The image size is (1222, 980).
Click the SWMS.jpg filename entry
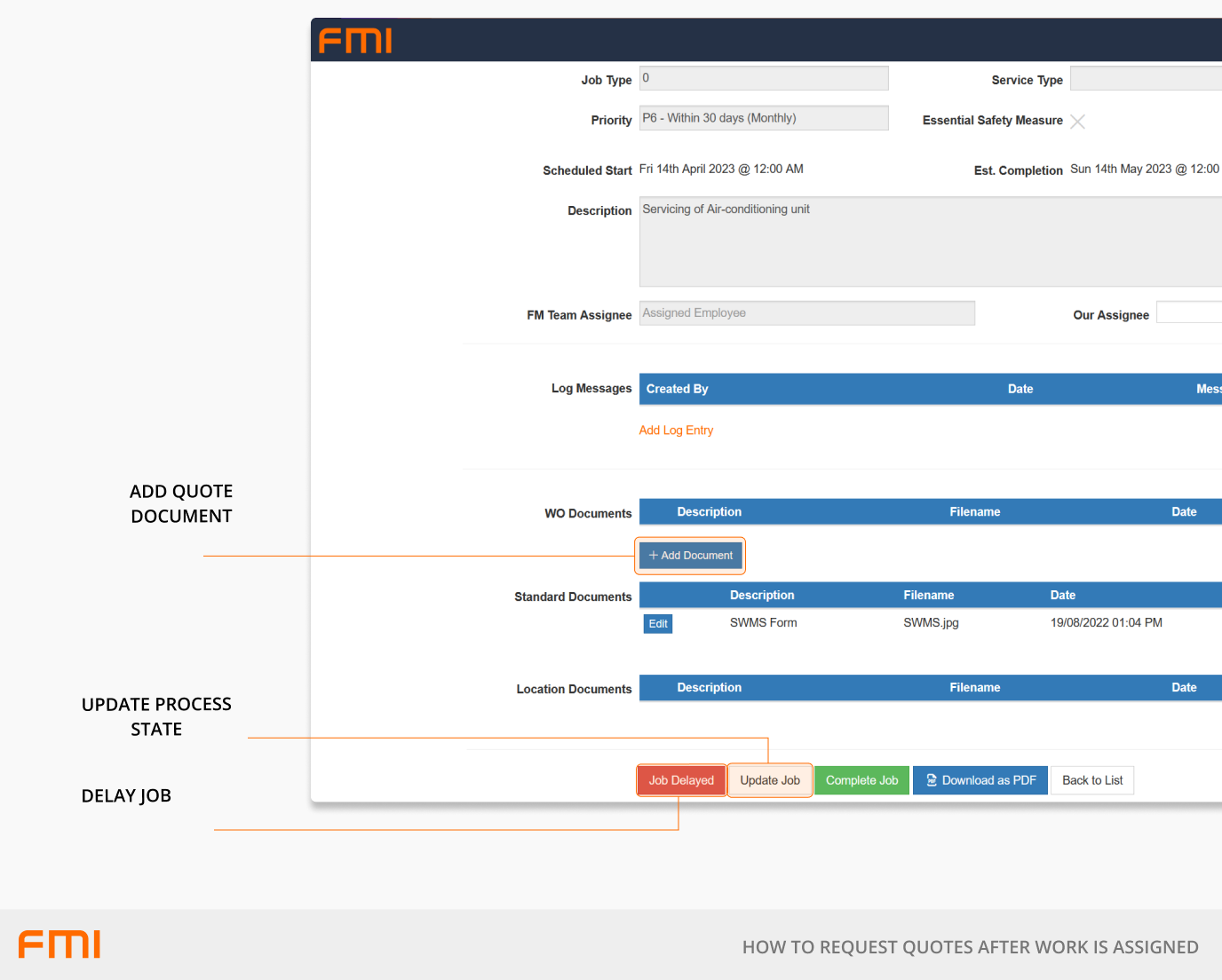coord(931,623)
